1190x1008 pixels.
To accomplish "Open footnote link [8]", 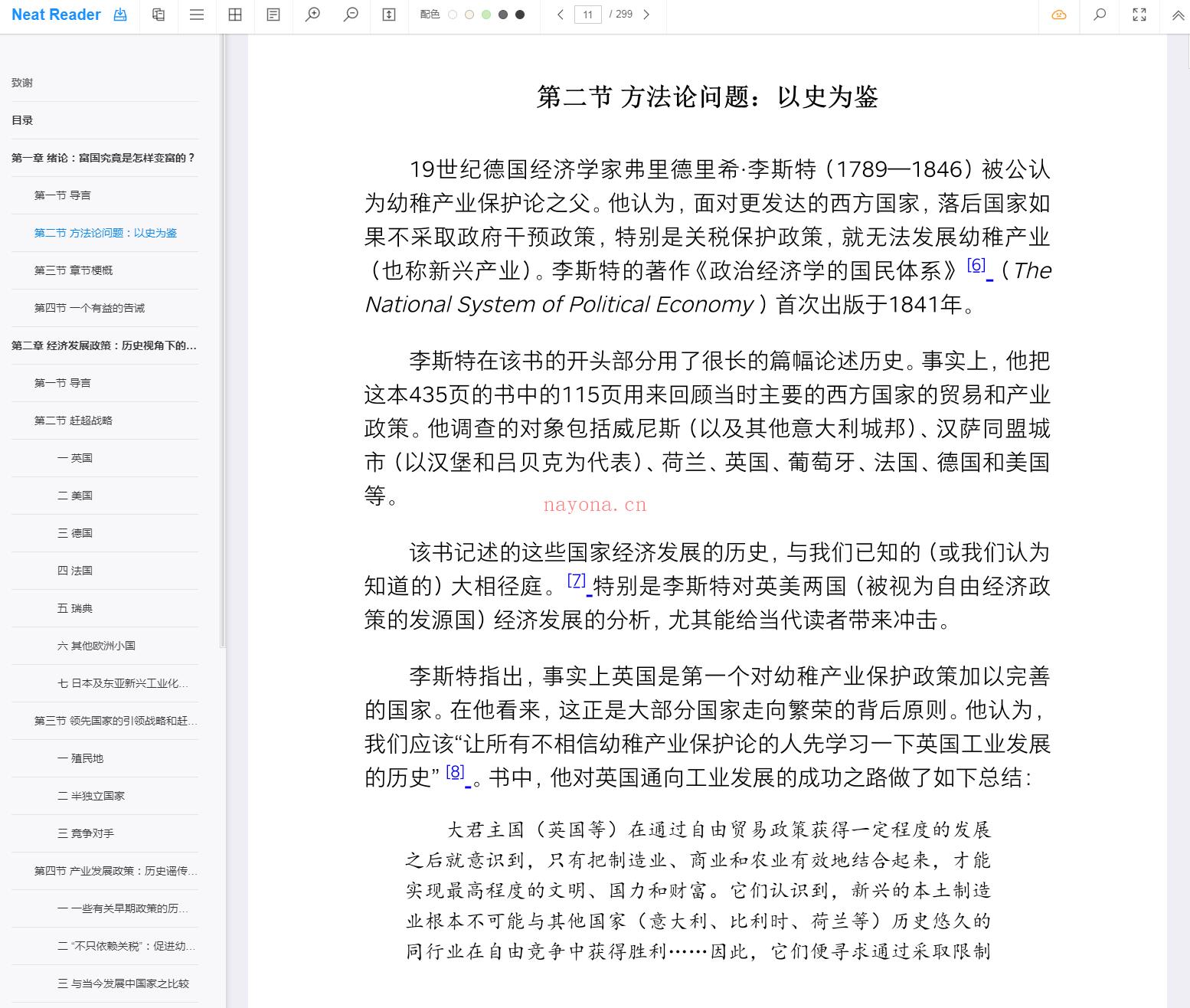I will tap(455, 772).
